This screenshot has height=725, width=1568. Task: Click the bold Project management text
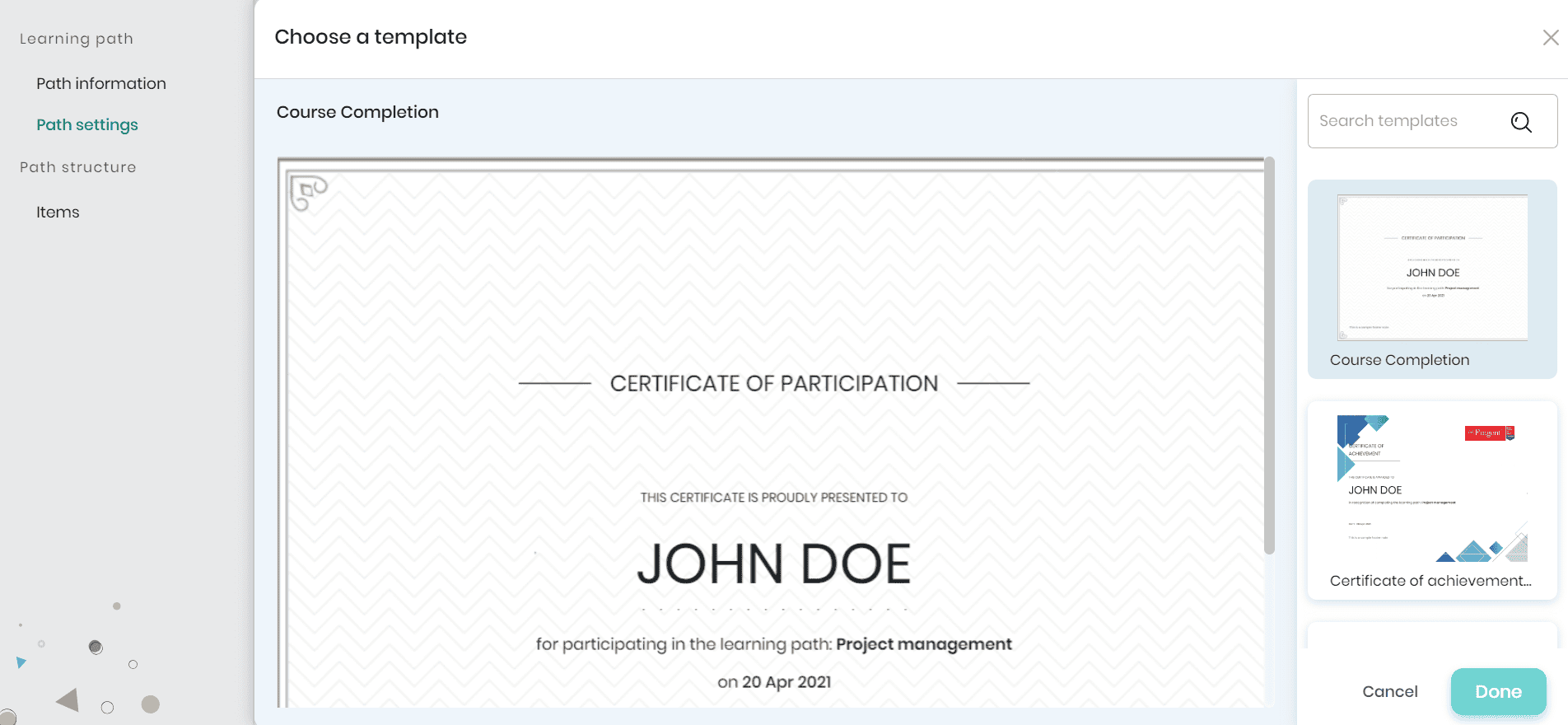click(923, 644)
